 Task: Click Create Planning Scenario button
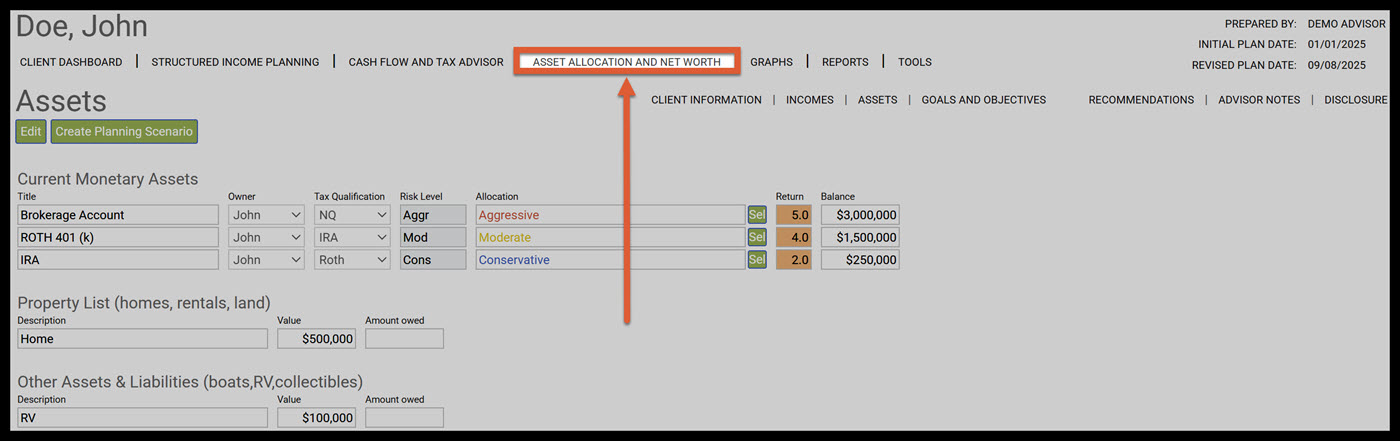pyautogui.click(x=124, y=132)
